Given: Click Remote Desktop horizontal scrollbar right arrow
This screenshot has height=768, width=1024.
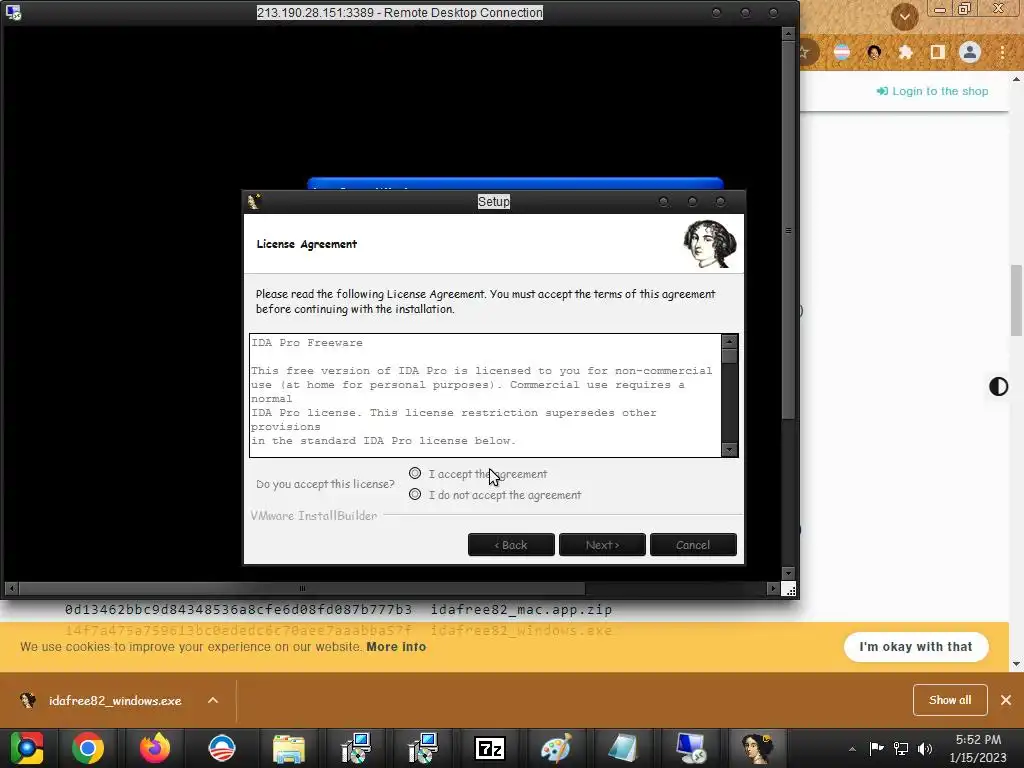Looking at the screenshot, I should pos(773,588).
